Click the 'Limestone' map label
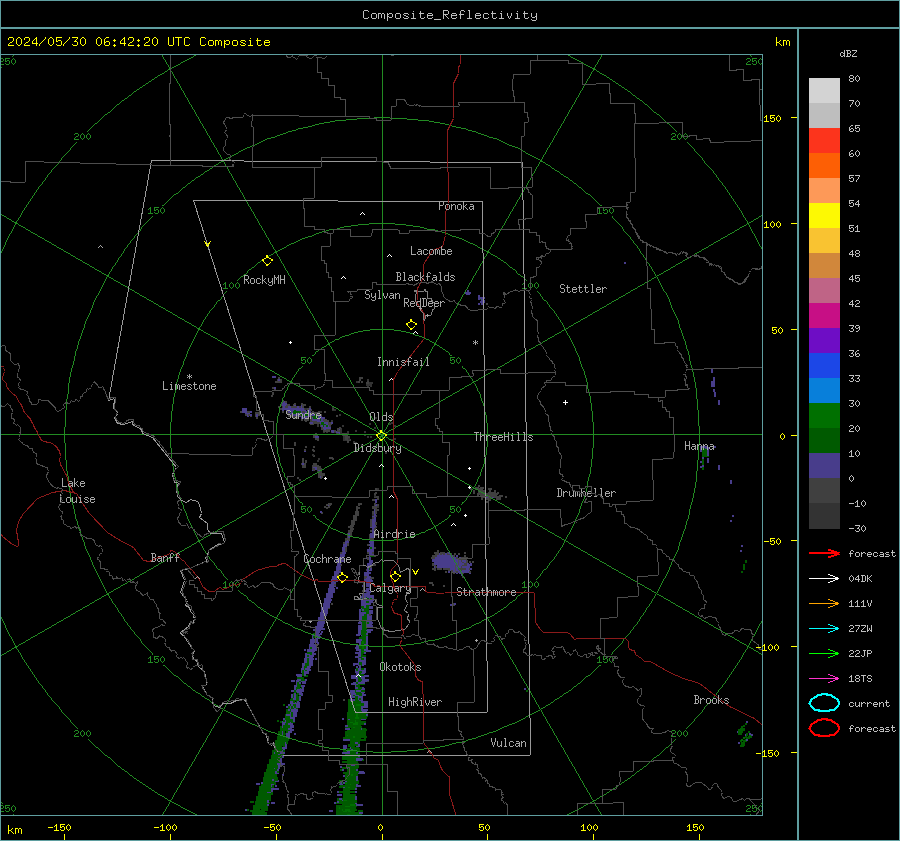The width and height of the screenshot is (900, 841). tap(189, 386)
